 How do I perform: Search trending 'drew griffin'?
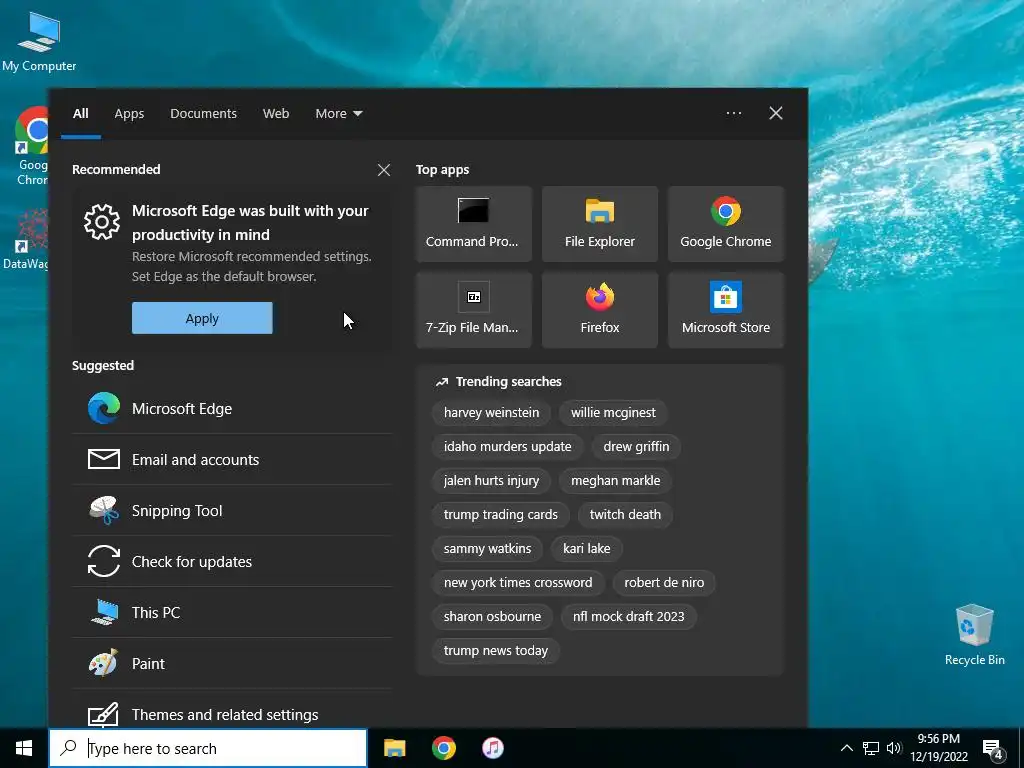[x=636, y=447]
